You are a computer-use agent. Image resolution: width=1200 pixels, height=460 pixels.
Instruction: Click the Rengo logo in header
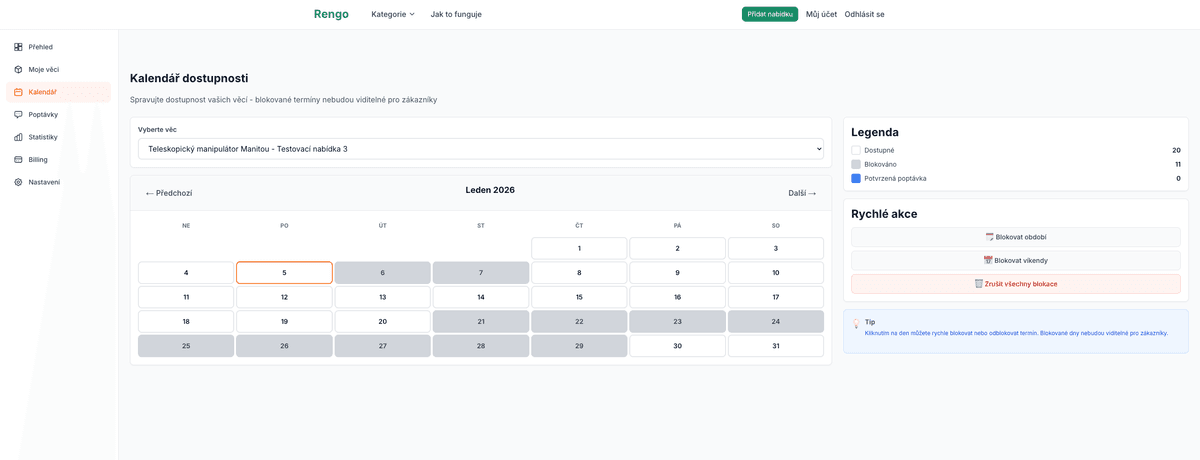[x=331, y=14]
